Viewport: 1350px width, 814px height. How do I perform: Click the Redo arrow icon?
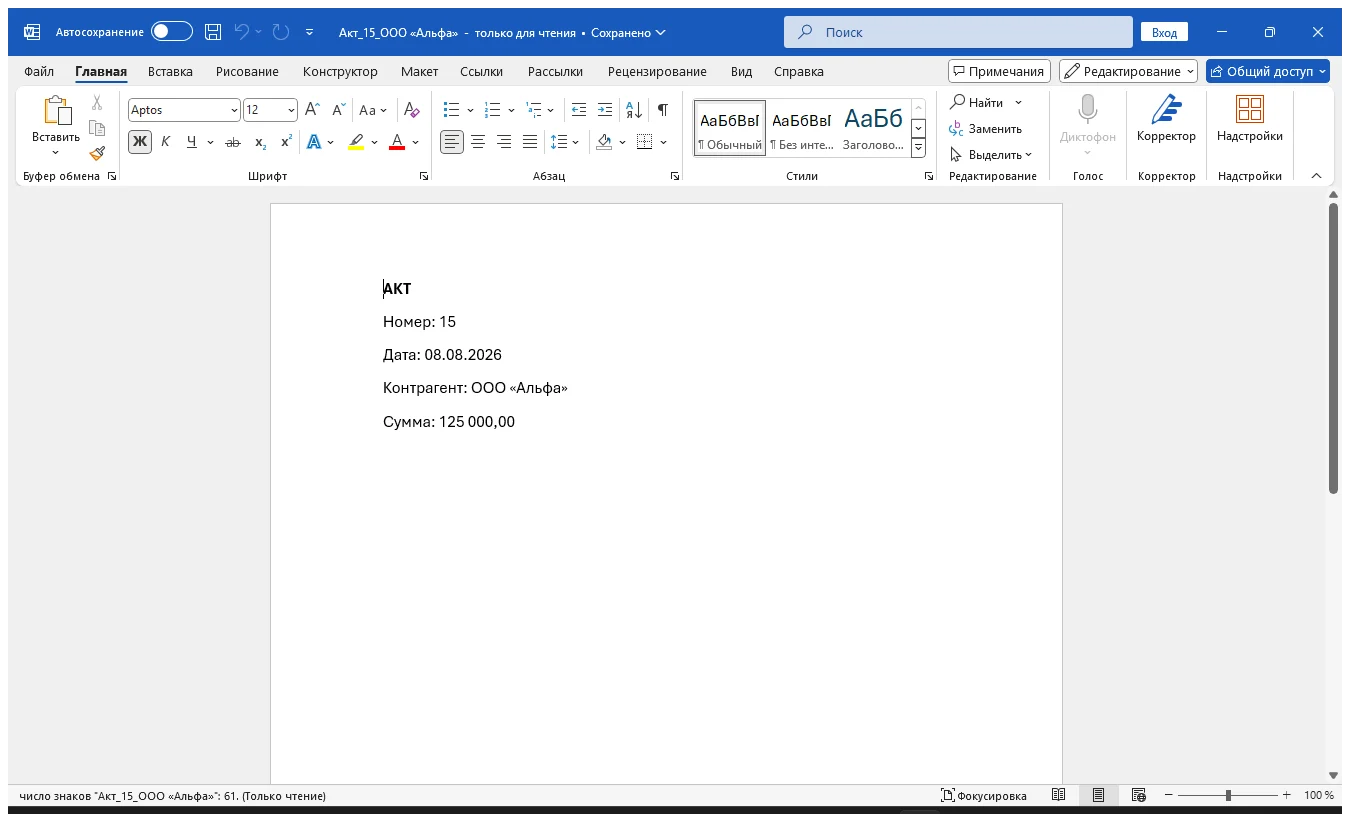[281, 32]
